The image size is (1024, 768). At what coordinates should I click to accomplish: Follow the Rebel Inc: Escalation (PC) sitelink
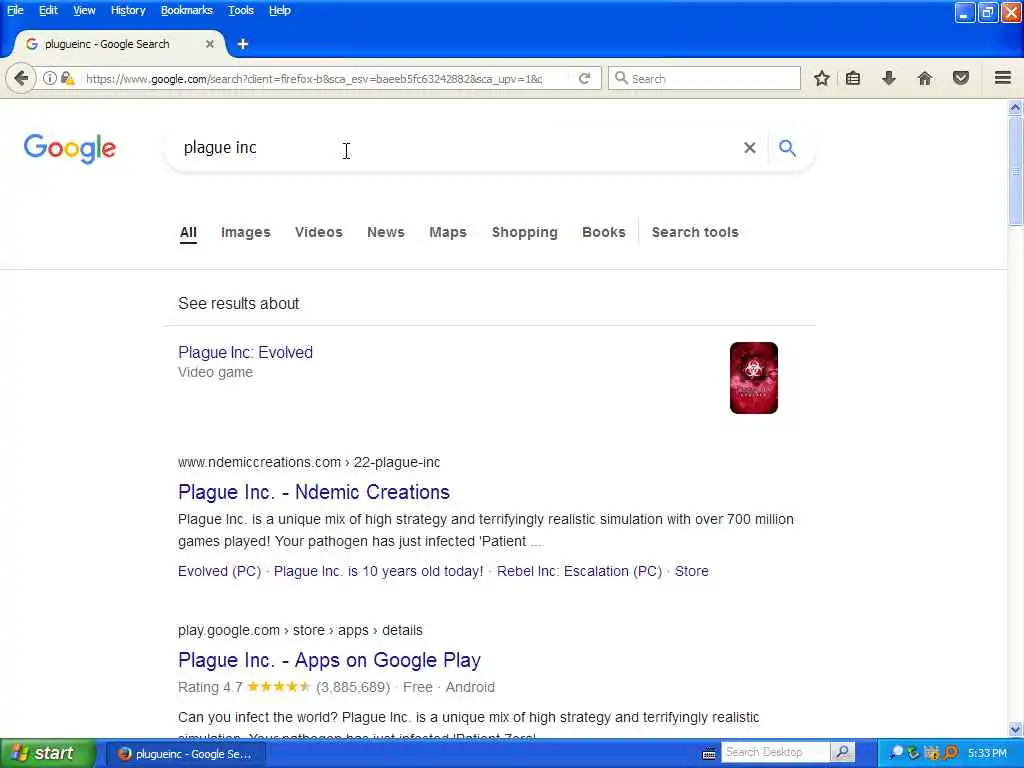(x=579, y=571)
